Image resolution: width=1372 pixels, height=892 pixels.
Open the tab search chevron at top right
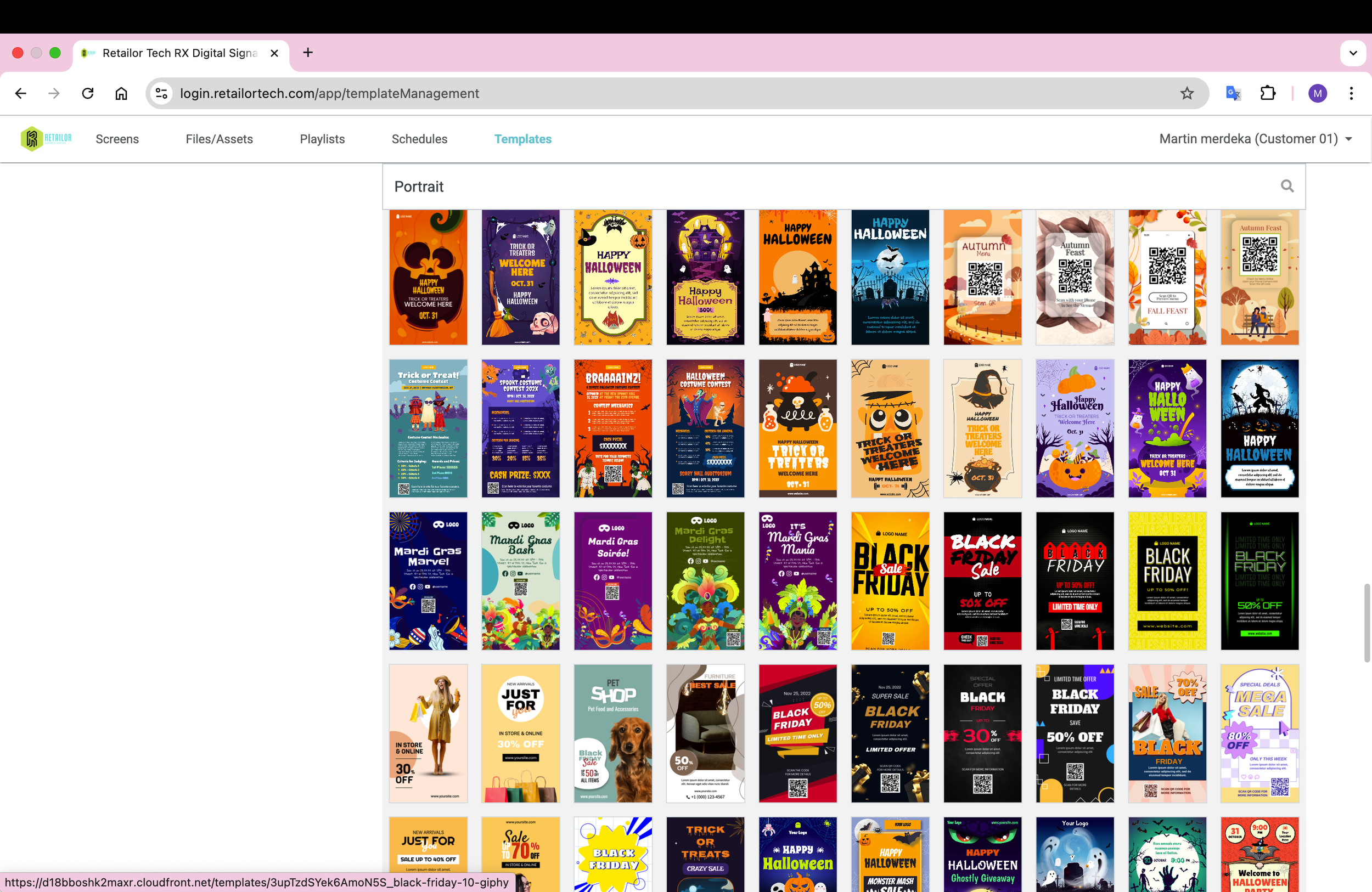[1353, 53]
